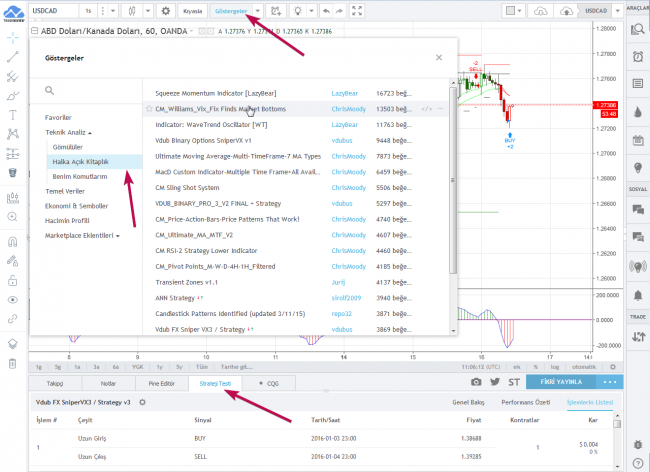This screenshot has width=650, height=472.
Task: Collapse the Teknik Analiz category
Action: pyautogui.click(x=68, y=132)
